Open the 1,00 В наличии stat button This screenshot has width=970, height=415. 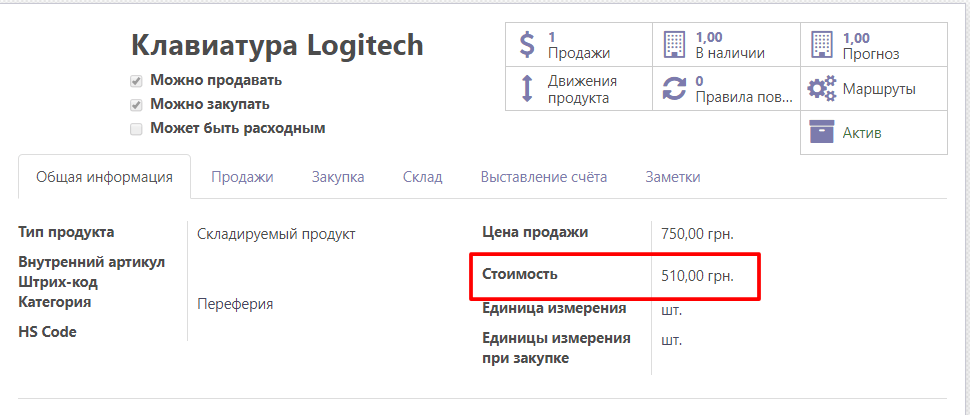[x=726, y=45]
